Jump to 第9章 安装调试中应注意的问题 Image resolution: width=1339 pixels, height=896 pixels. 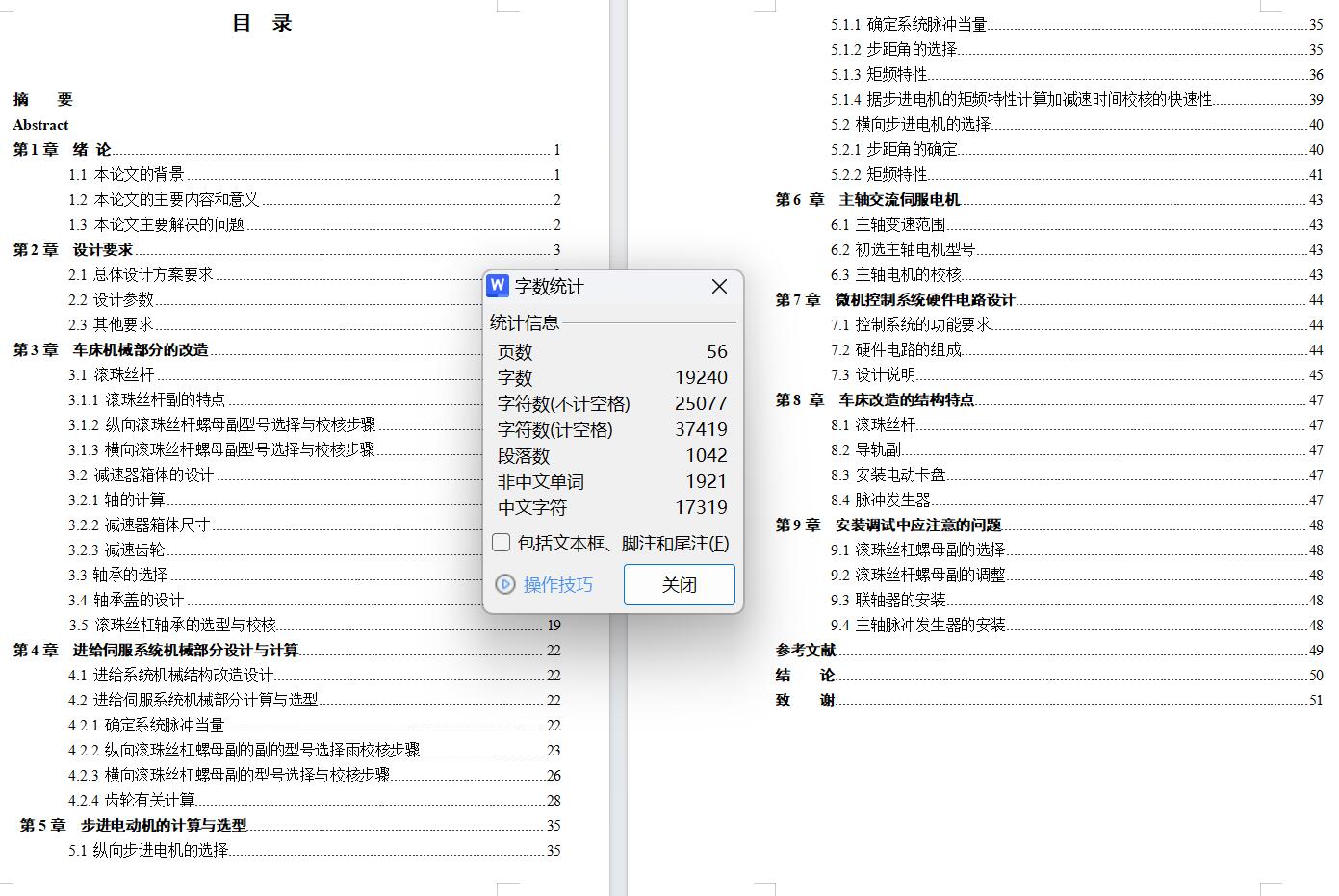(x=1049, y=525)
